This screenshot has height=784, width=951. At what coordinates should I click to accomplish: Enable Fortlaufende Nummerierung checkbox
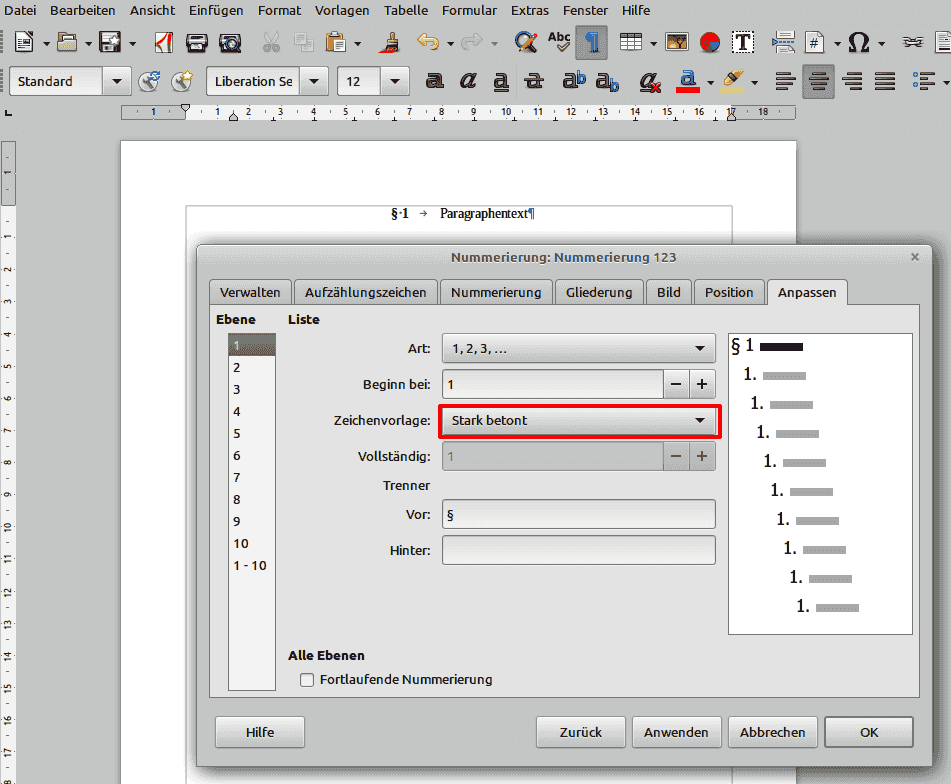(x=307, y=680)
